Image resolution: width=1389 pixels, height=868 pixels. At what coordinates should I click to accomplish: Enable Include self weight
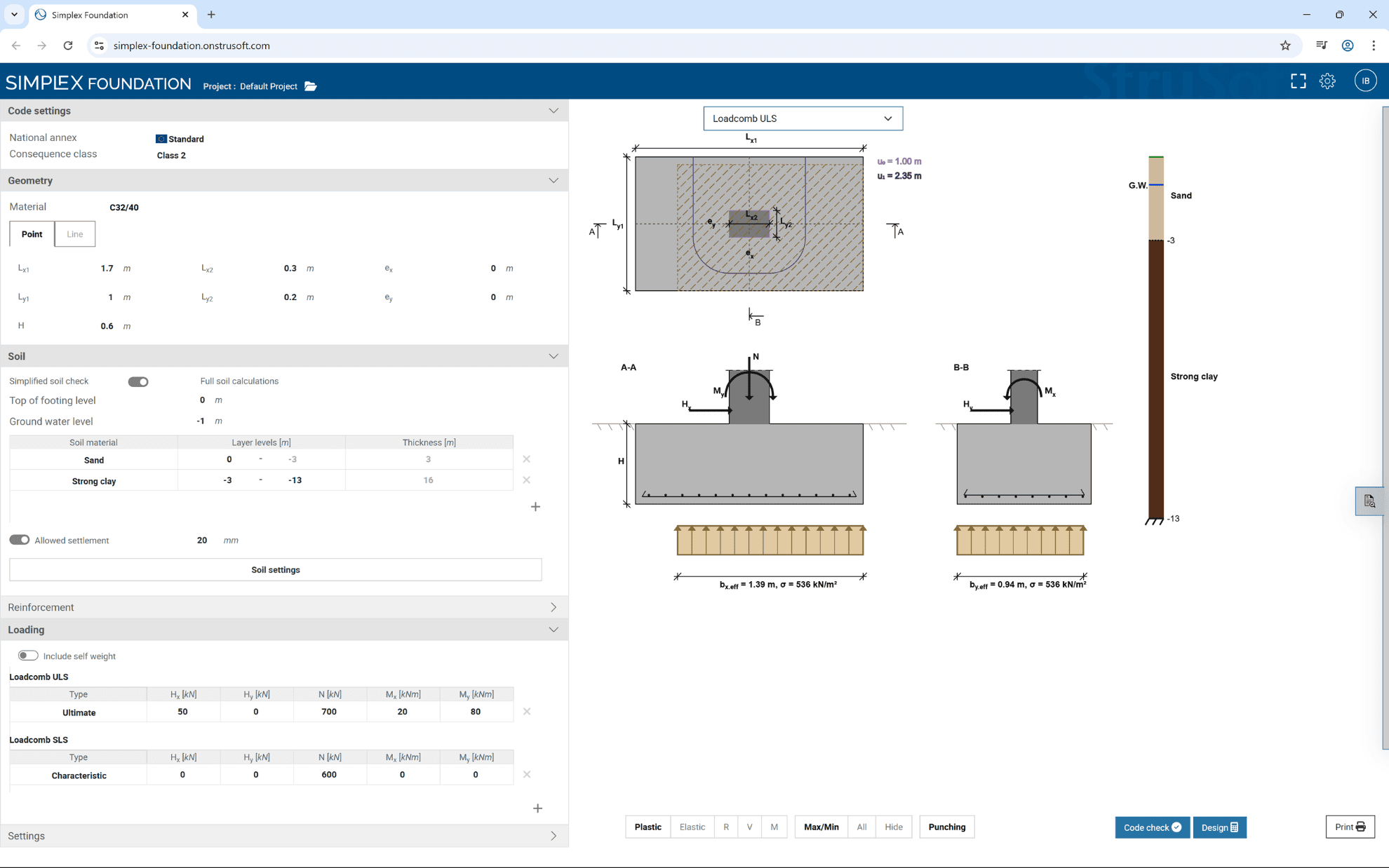click(x=28, y=656)
